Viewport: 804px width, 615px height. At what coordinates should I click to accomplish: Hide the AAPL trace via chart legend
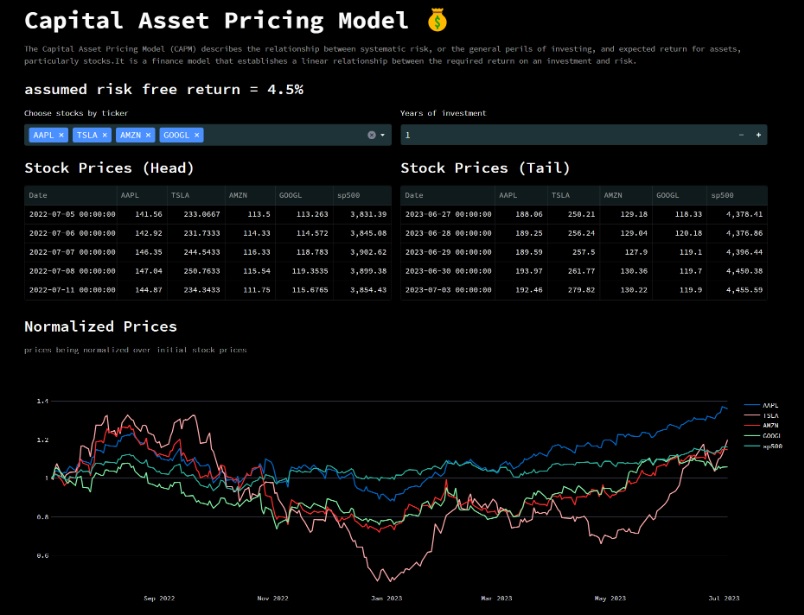tap(770, 404)
